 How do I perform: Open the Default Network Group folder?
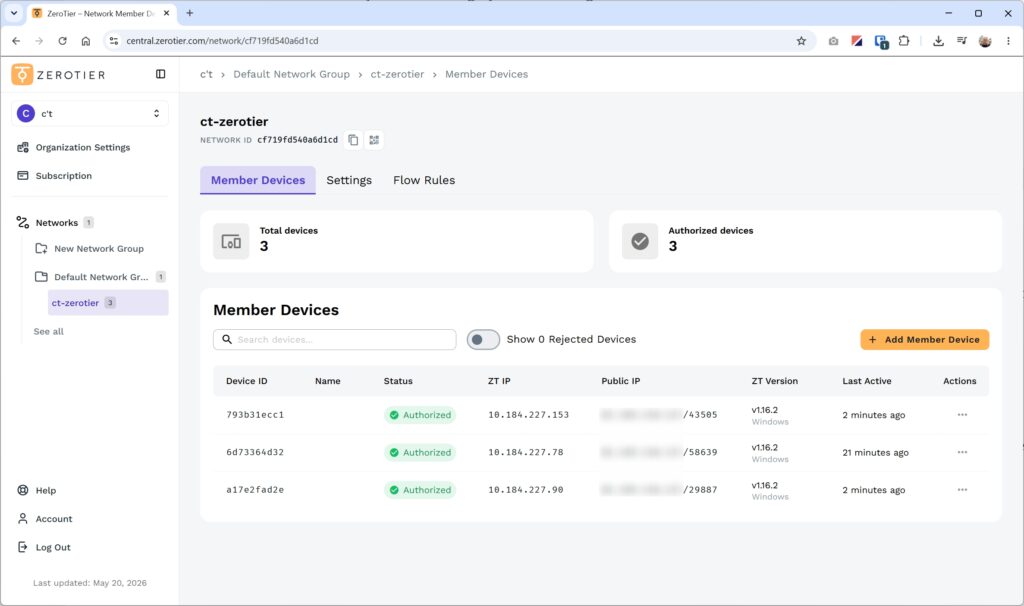pyautogui.click(x=100, y=277)
